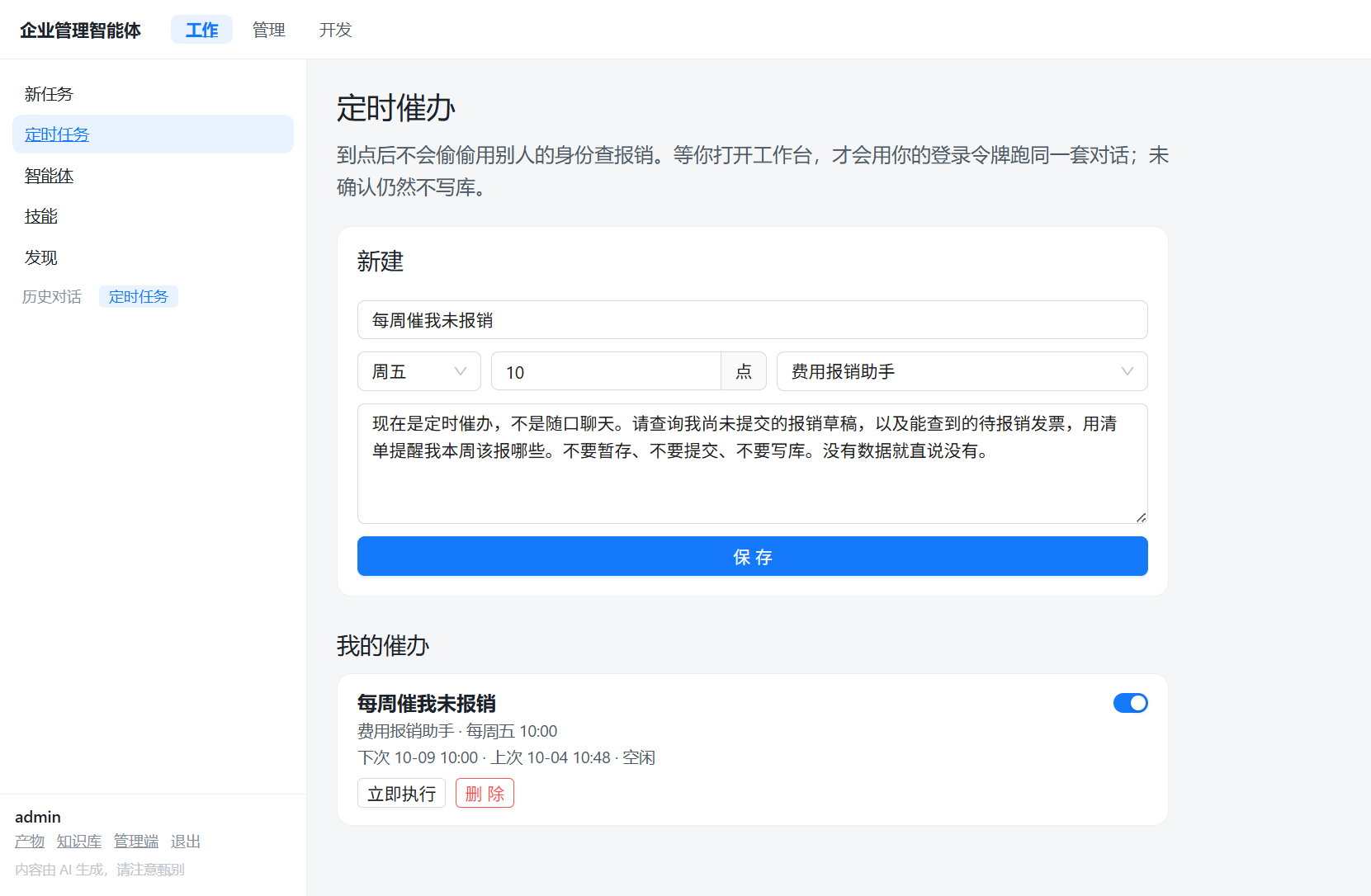Toggle the 每周催我未报销 reminder switch

(1130, 703)
